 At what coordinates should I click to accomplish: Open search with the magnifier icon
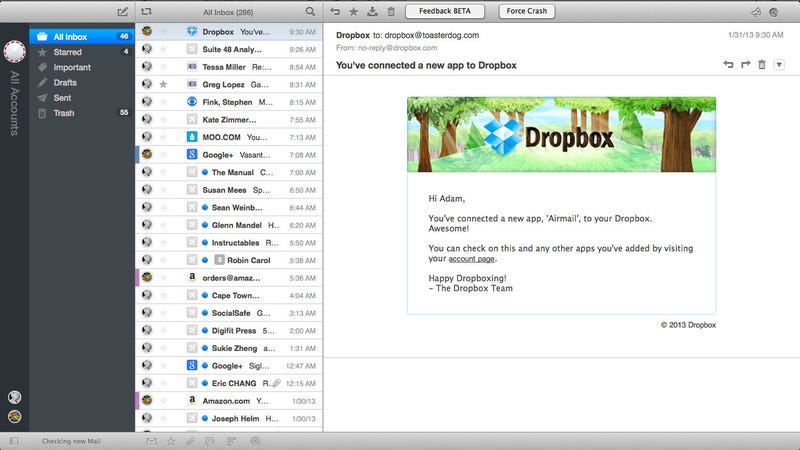[310, 11]
